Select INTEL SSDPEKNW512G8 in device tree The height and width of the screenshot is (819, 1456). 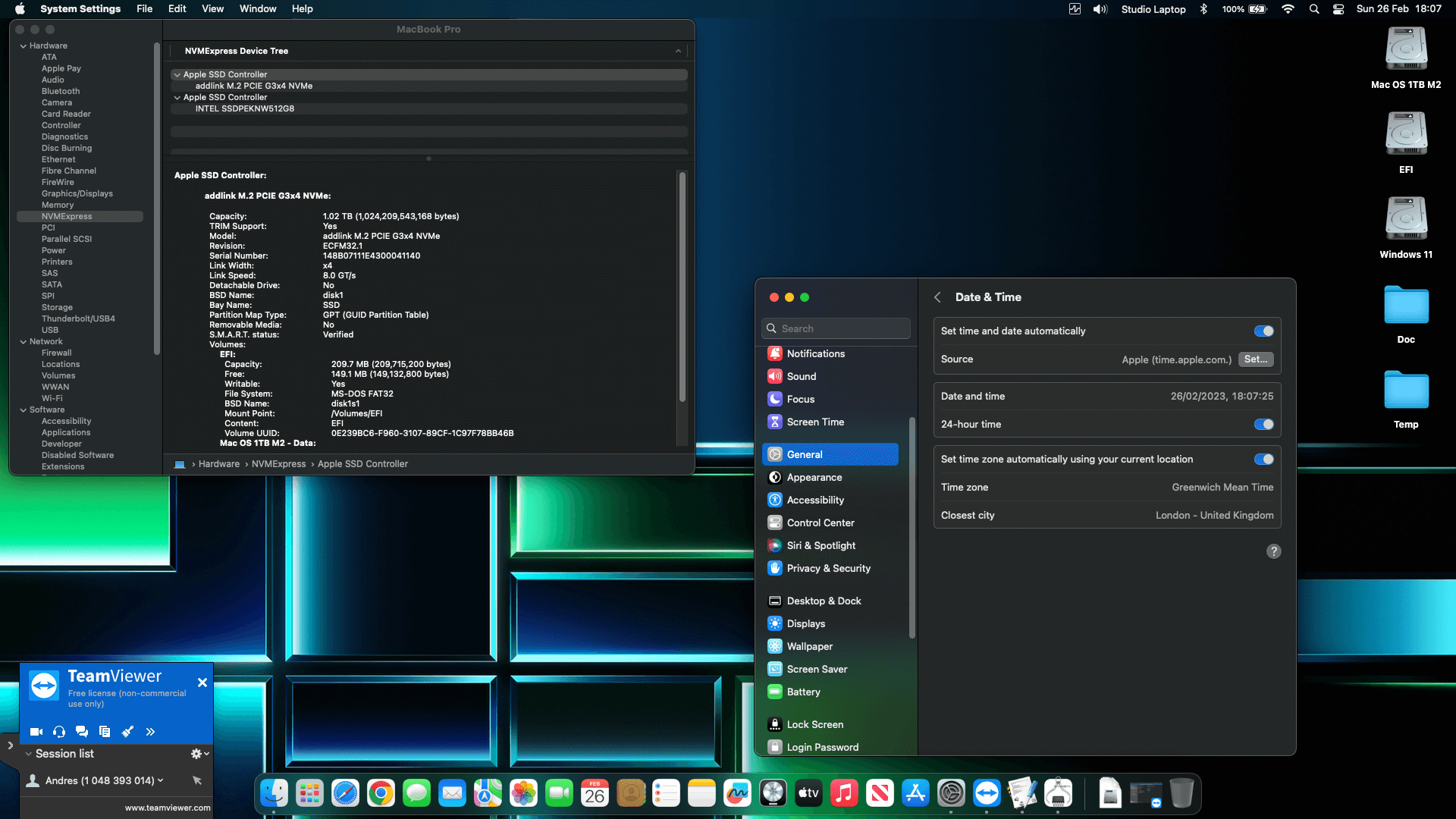click(x=429, y=108)
